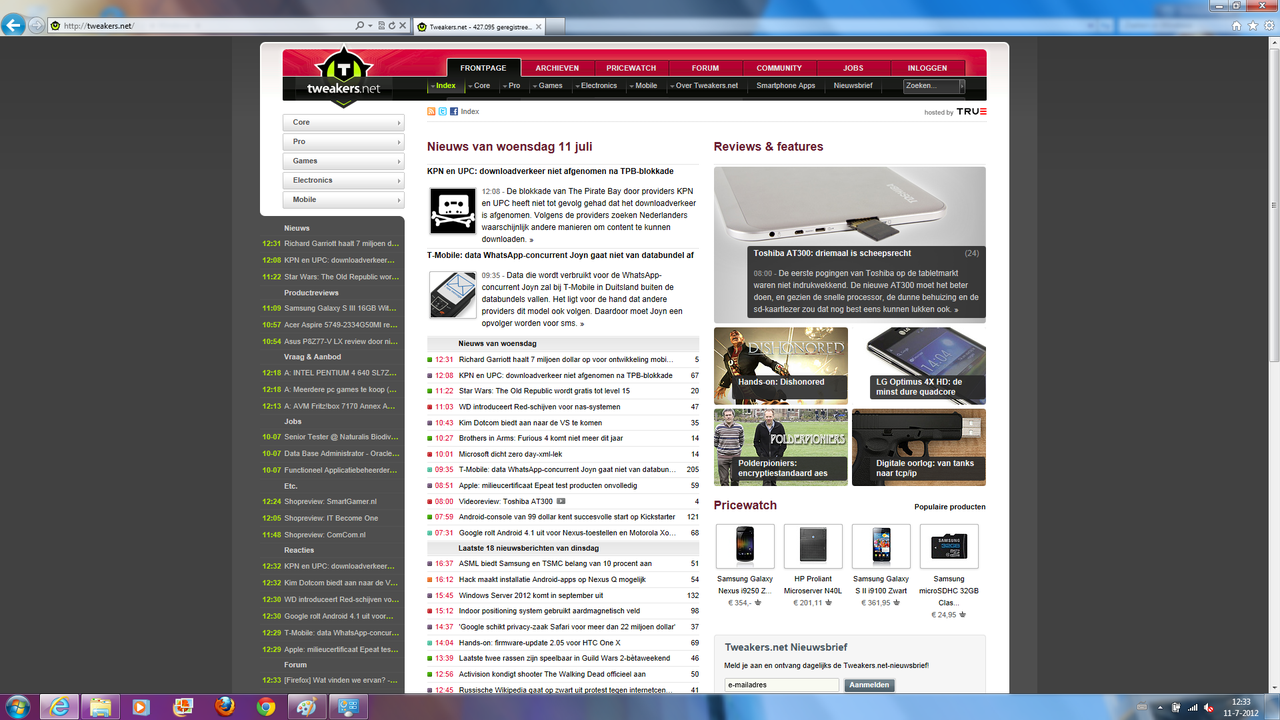Switch to the Forum tab

[x=705, y=68]
